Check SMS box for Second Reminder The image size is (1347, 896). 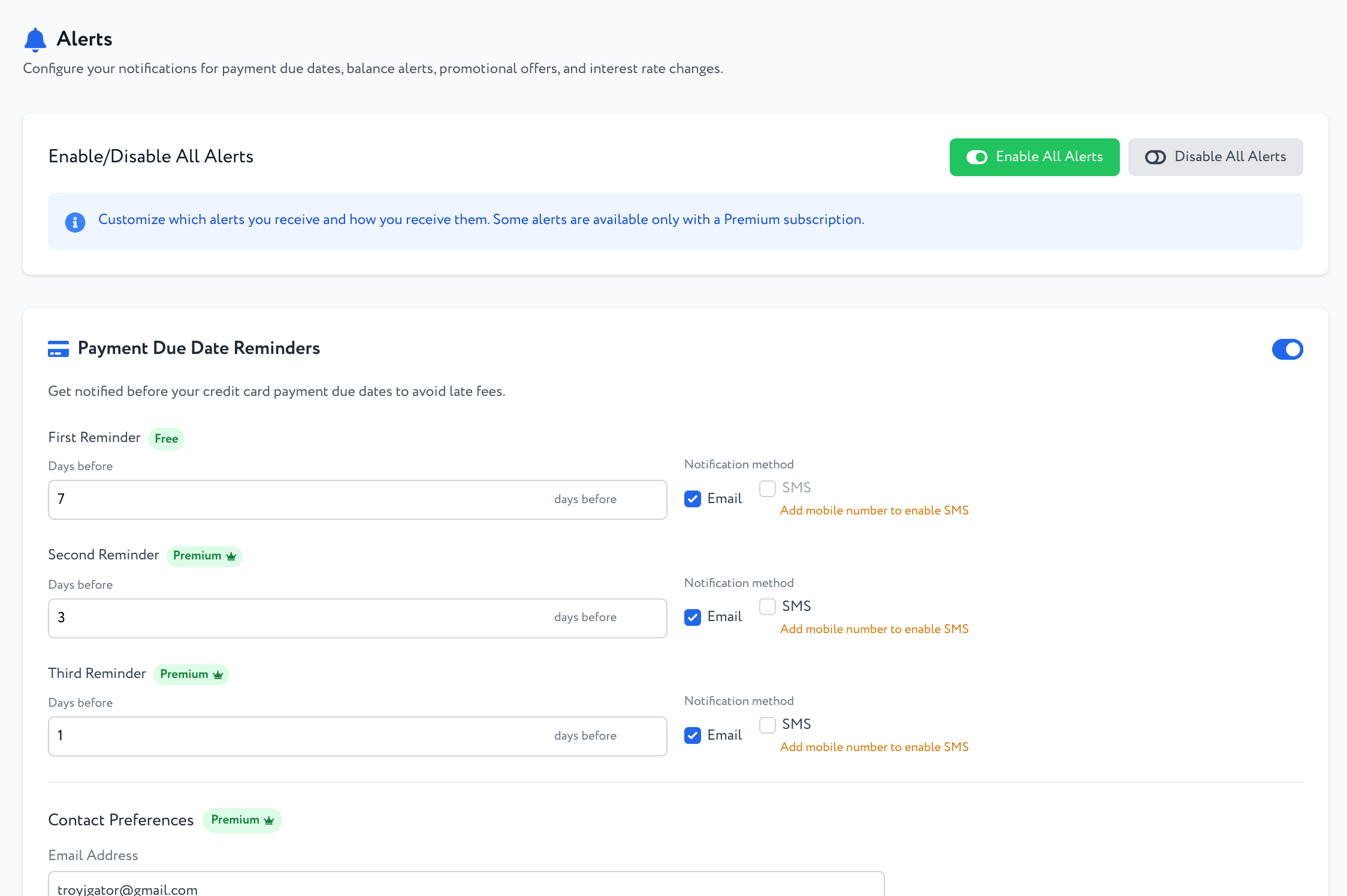(768, 607)
